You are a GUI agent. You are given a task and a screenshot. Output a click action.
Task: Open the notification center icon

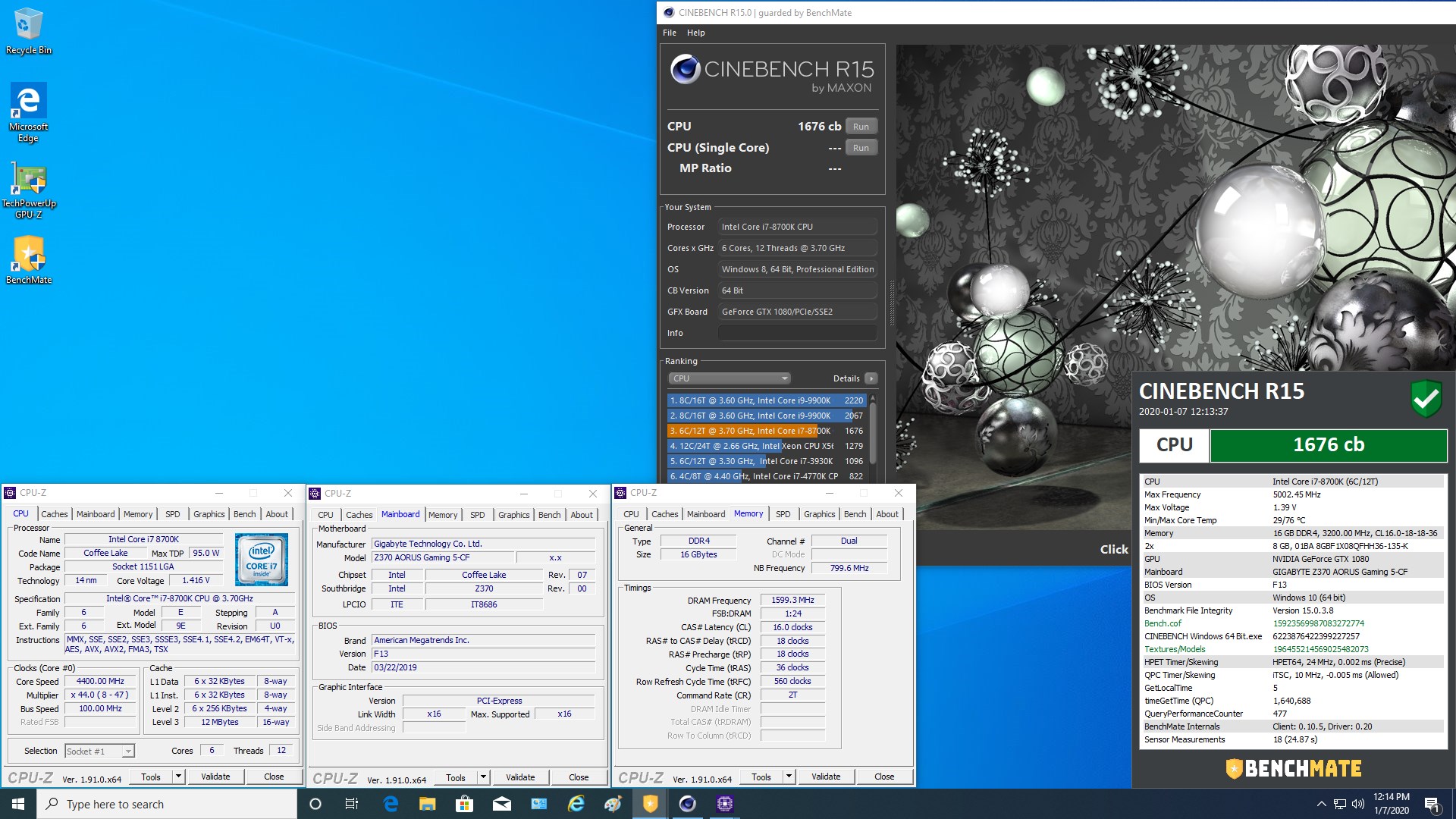pos(1432,804)
